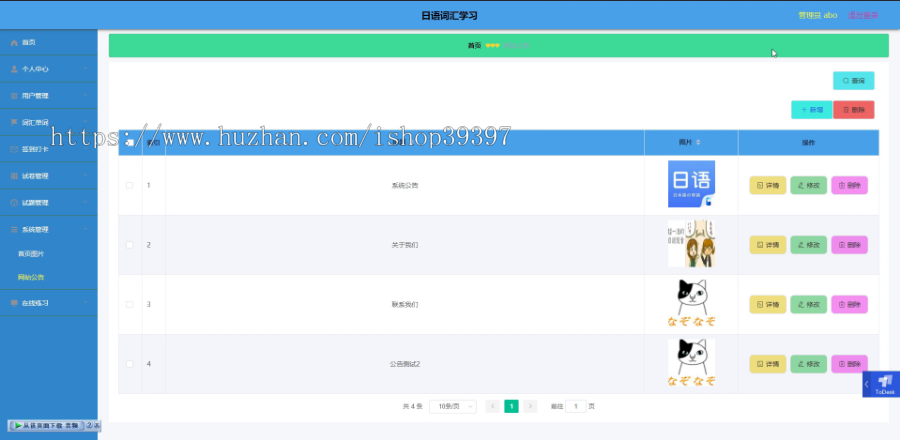Open the 10条/页 page size dropdown

pyautogui.click(x=453, y=407)
